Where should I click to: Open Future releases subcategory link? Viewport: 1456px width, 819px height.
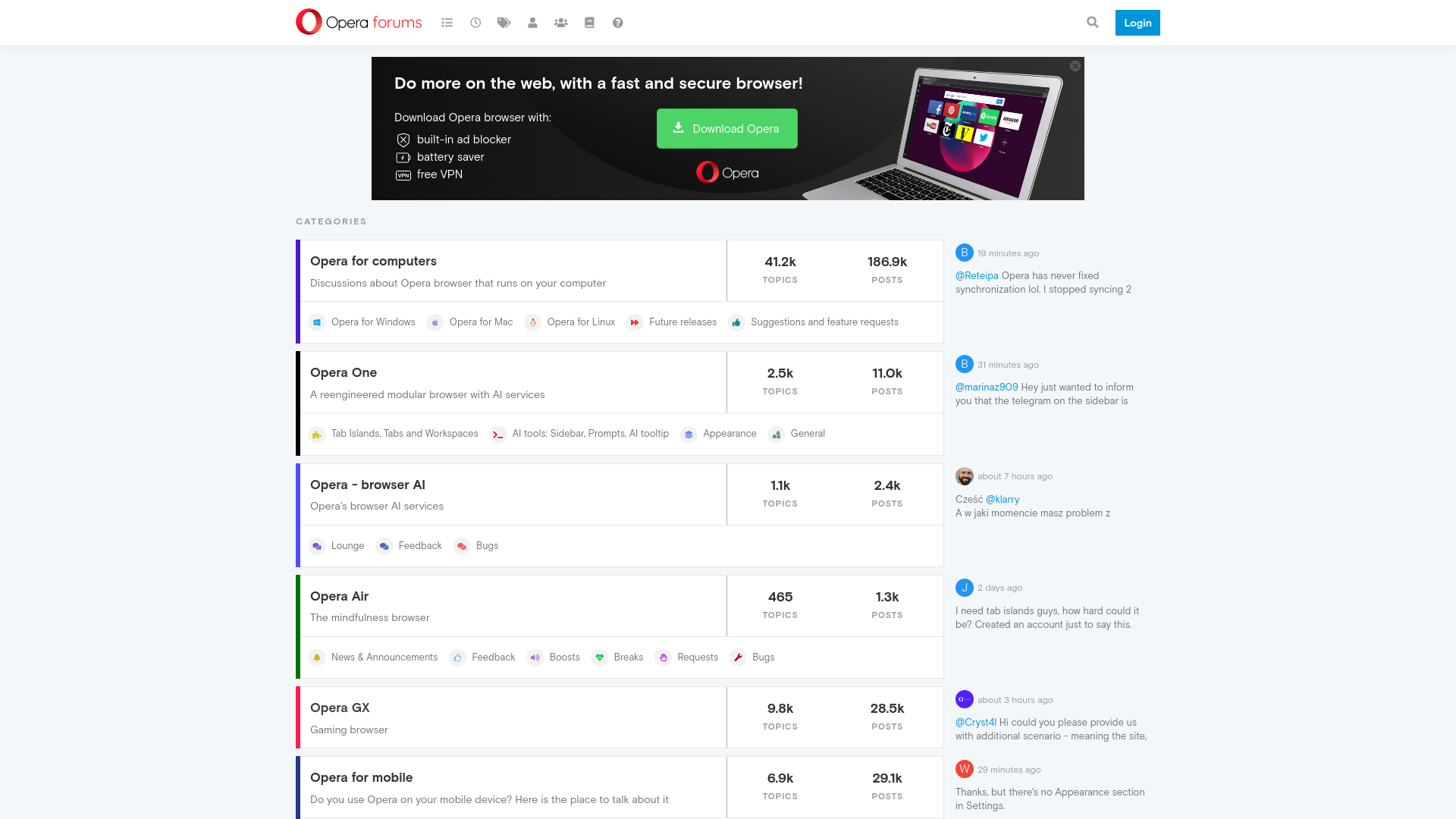682,322
